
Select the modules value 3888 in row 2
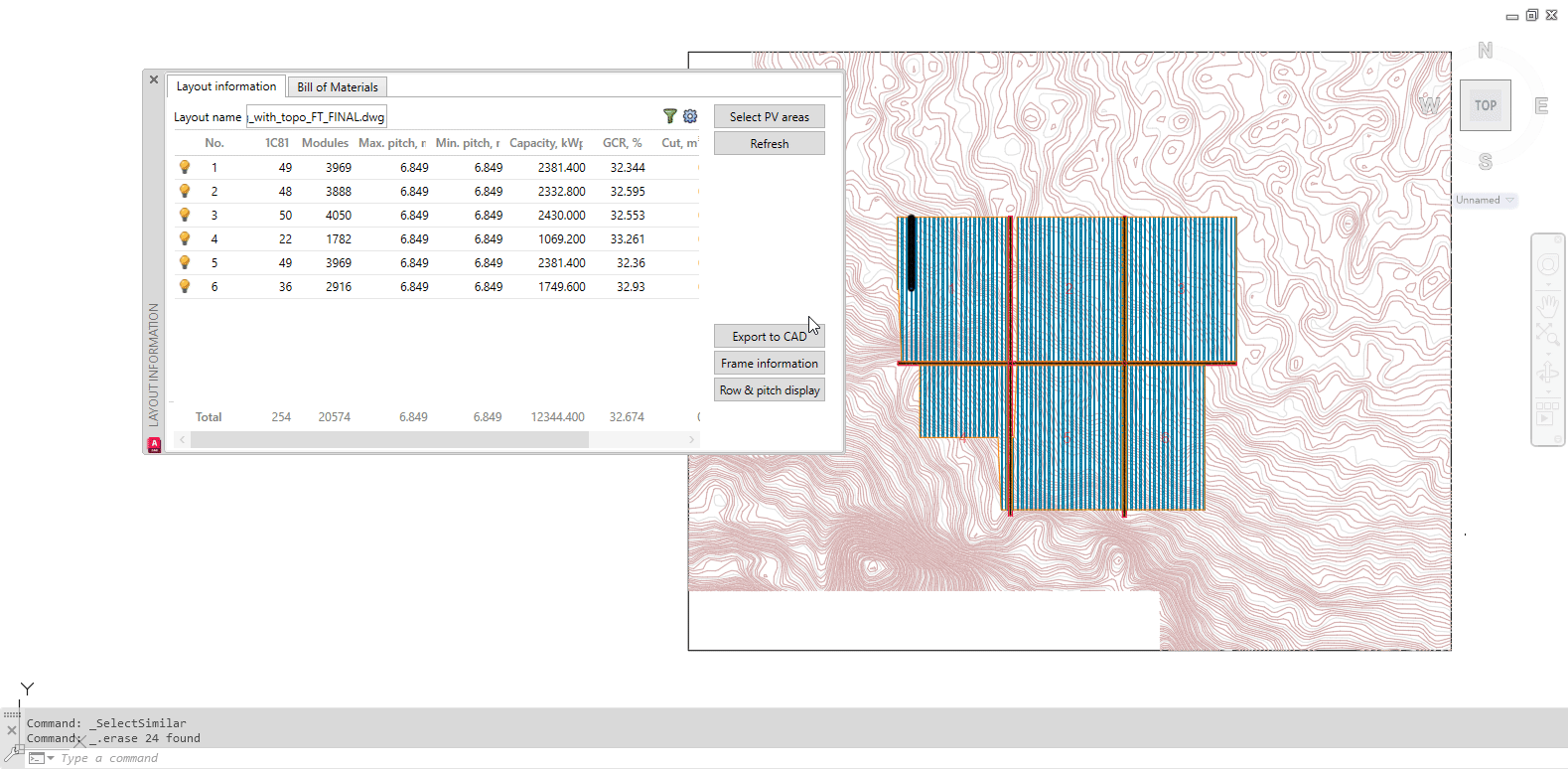[339, 191]
